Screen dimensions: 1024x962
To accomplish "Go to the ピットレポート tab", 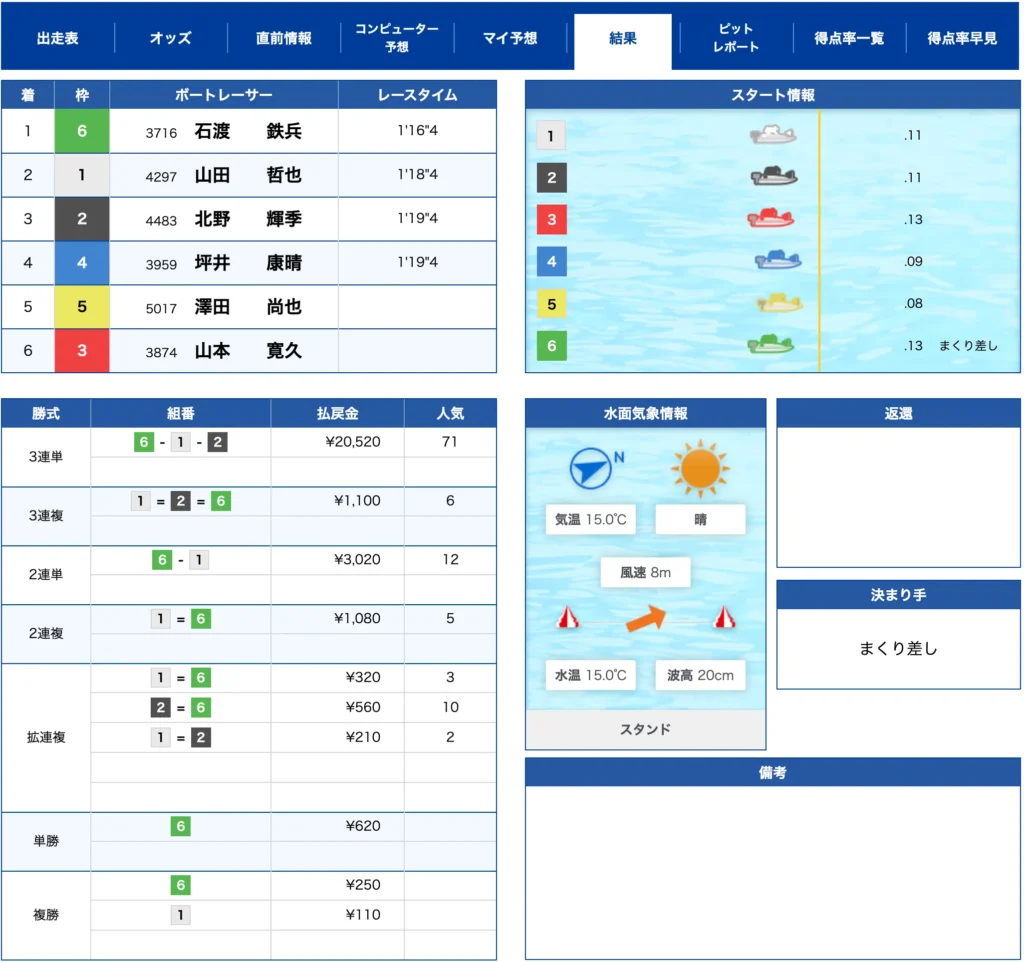I will coord(736,38).
